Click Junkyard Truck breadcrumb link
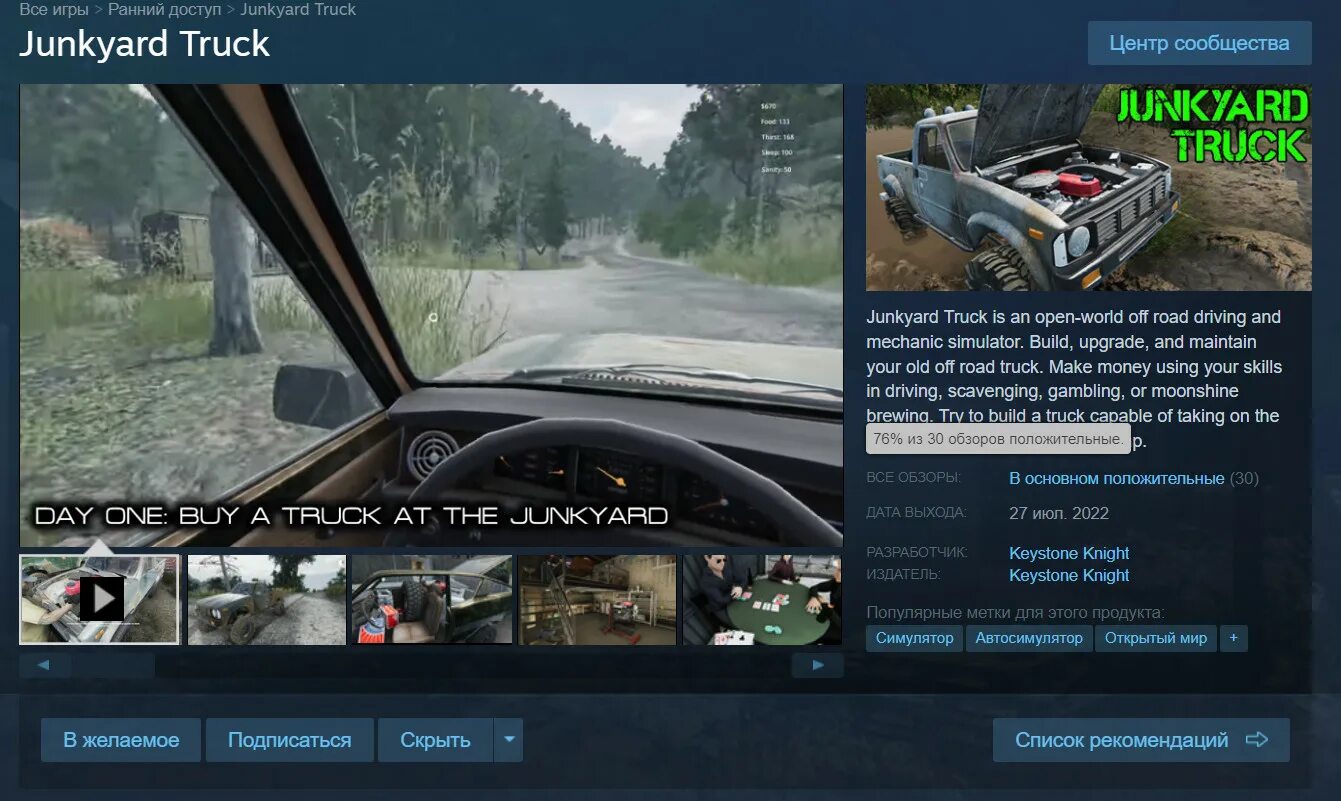The height and width of the screenshot is (801, 1341). [x=298, y=10]
